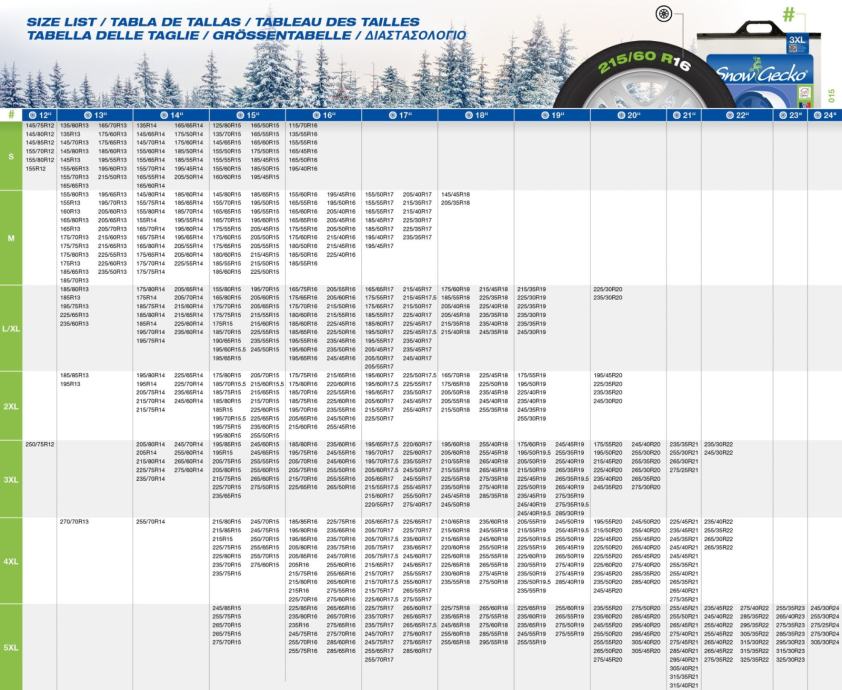Click tire size 255/70R14 in 4XL row
The image size is (842, 690).
tap(150, 521)
